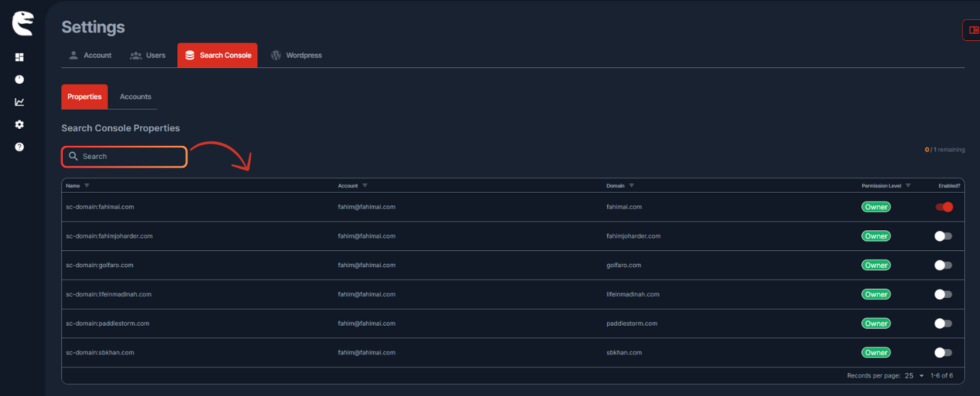Click name cell sc-domain:lifeinmadinah.com
Viewport: 980px width, 396px height.
point(109,294)
